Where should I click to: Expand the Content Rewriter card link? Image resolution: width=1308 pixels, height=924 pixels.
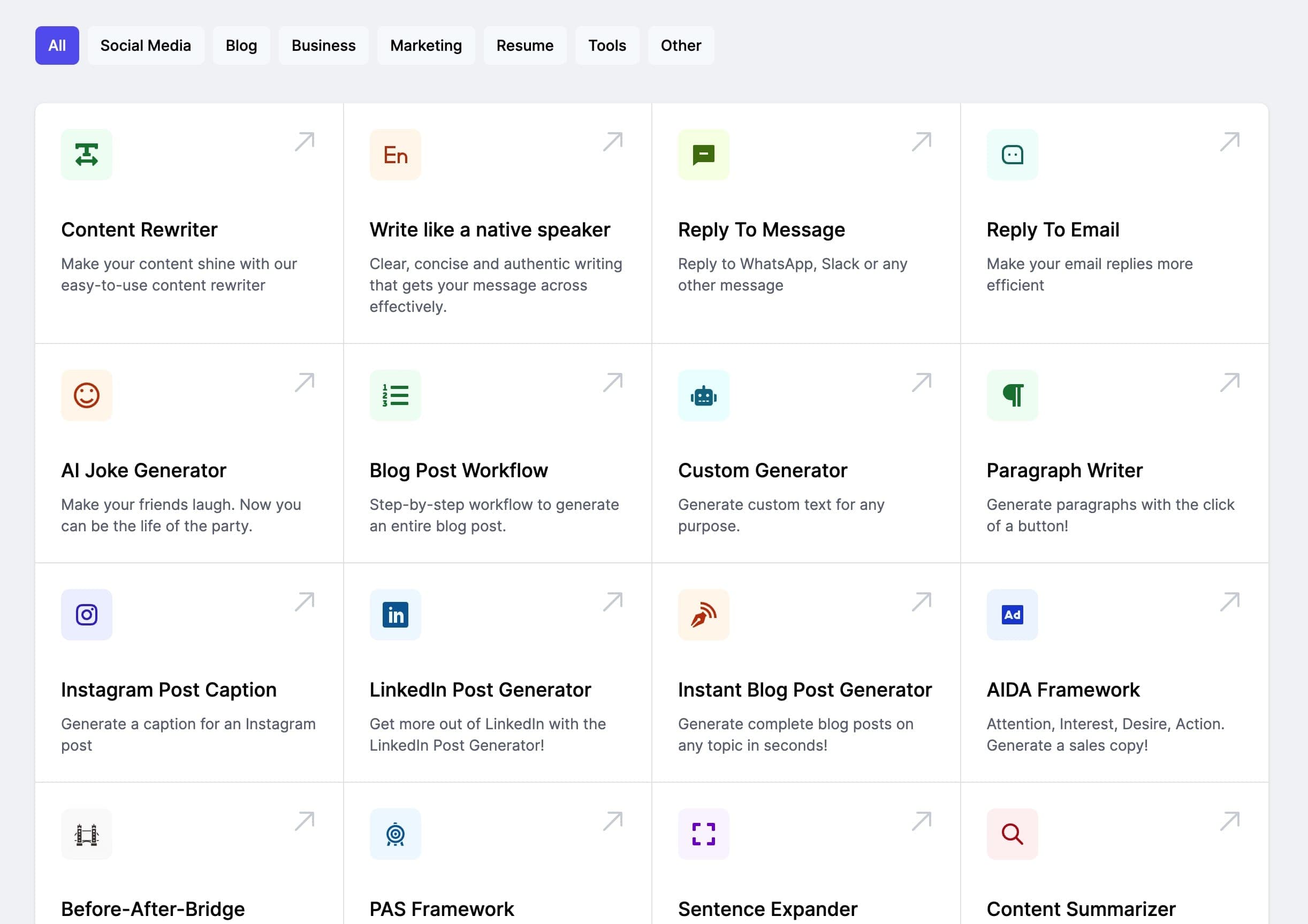(x=306, y=140)
